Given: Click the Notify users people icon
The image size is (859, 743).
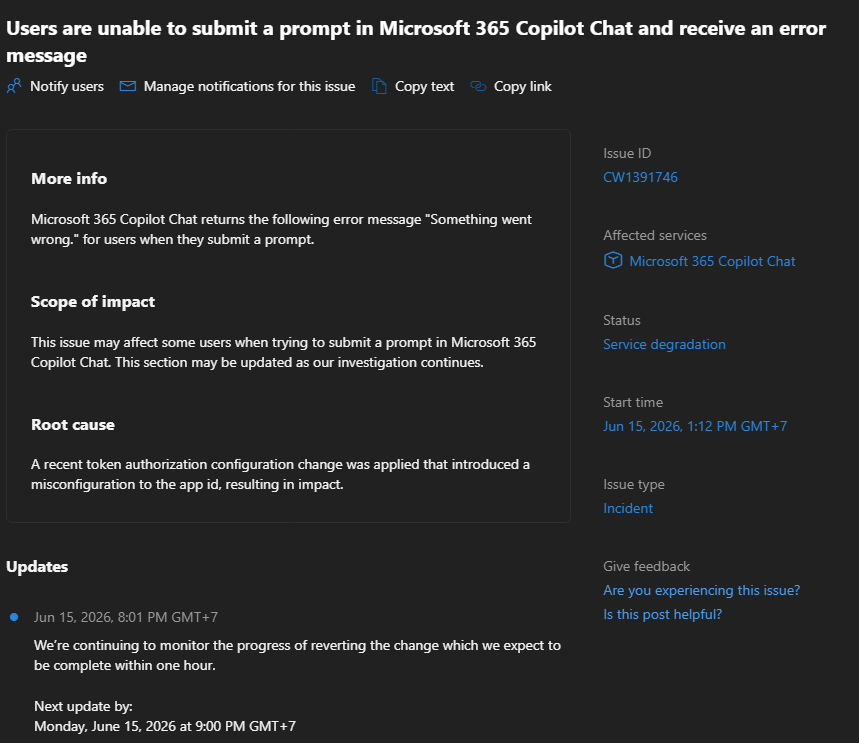Looking at the screenshot, I should pos(14,86).
